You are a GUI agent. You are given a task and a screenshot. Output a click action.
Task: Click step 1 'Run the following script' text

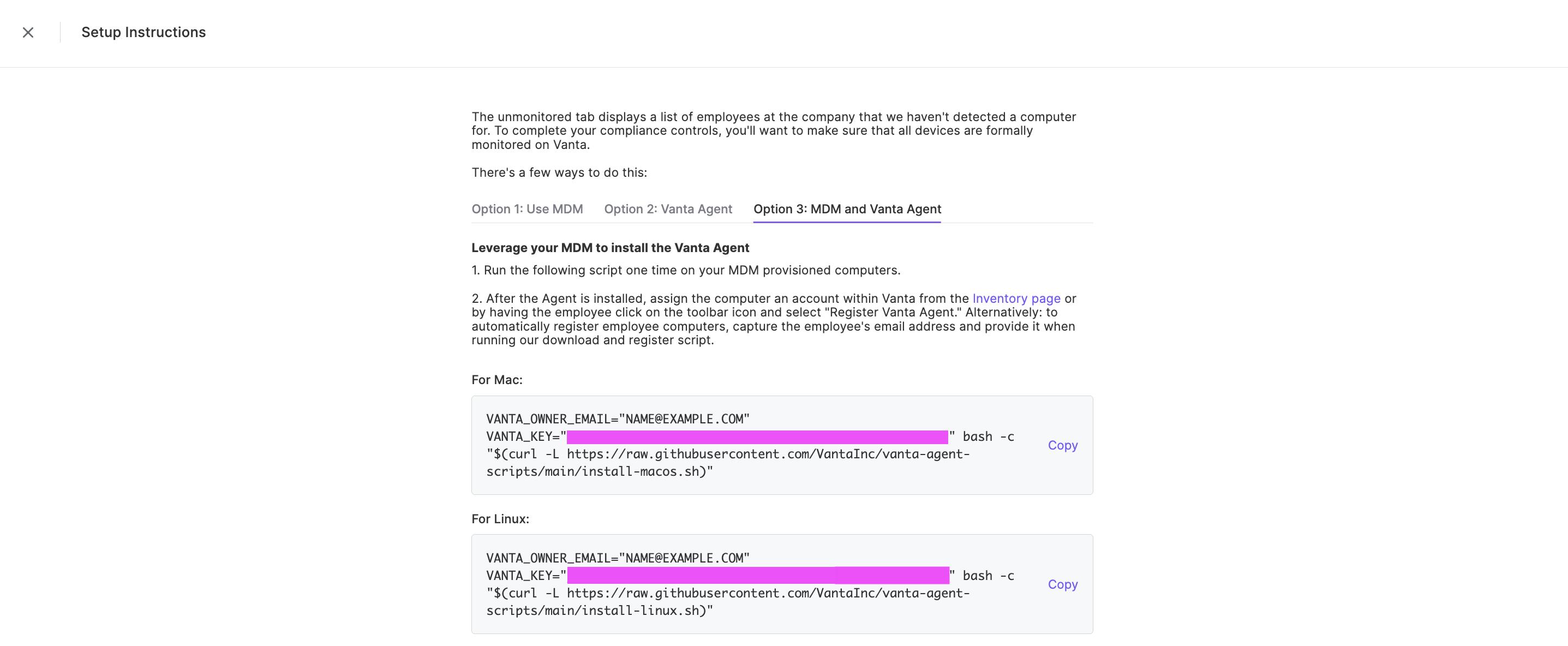(686, 270)
